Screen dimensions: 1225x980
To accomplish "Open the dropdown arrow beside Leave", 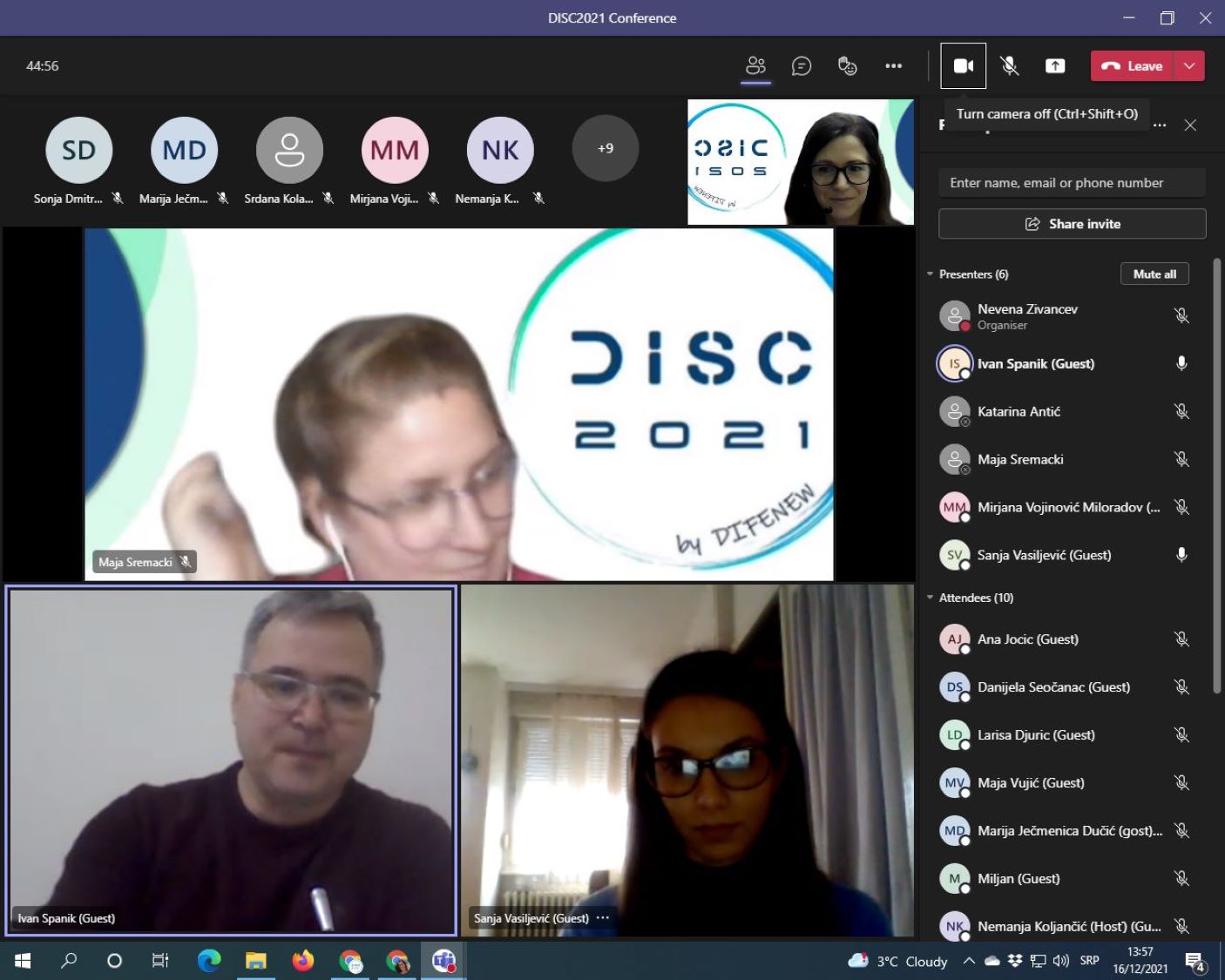I will click(x=1189, y=66).
